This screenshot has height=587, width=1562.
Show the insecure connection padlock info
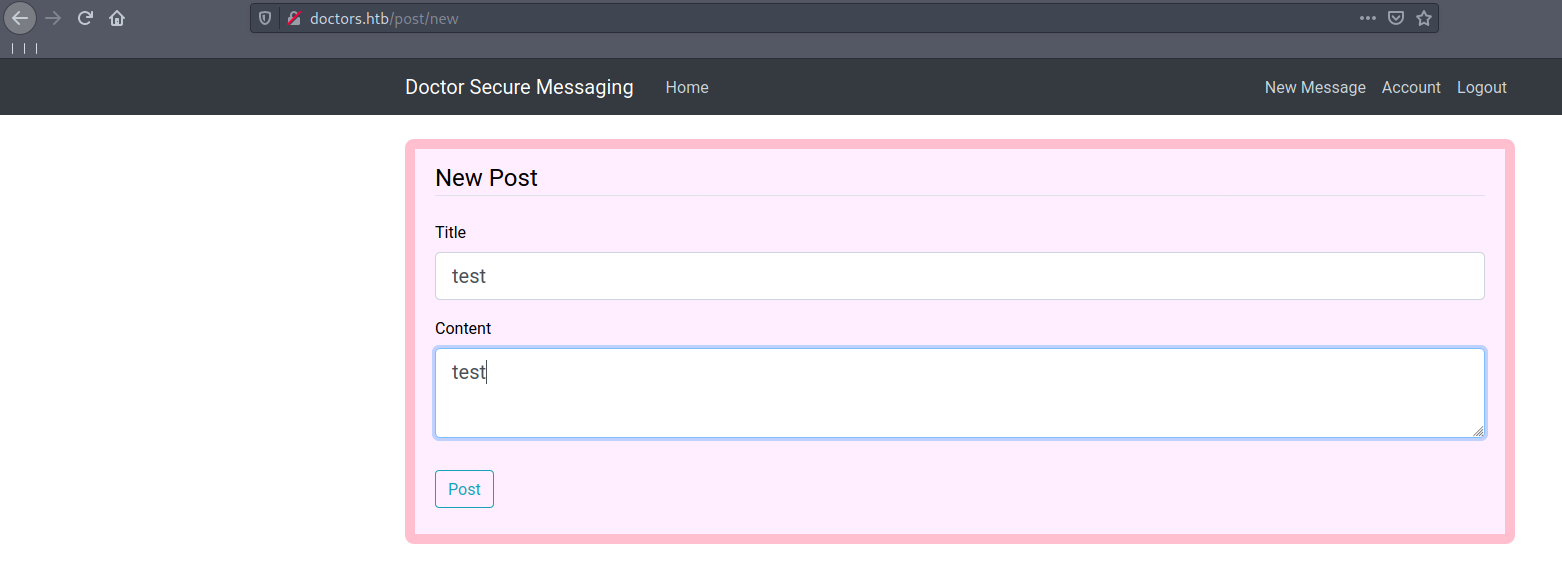click(x=294, y=18)
